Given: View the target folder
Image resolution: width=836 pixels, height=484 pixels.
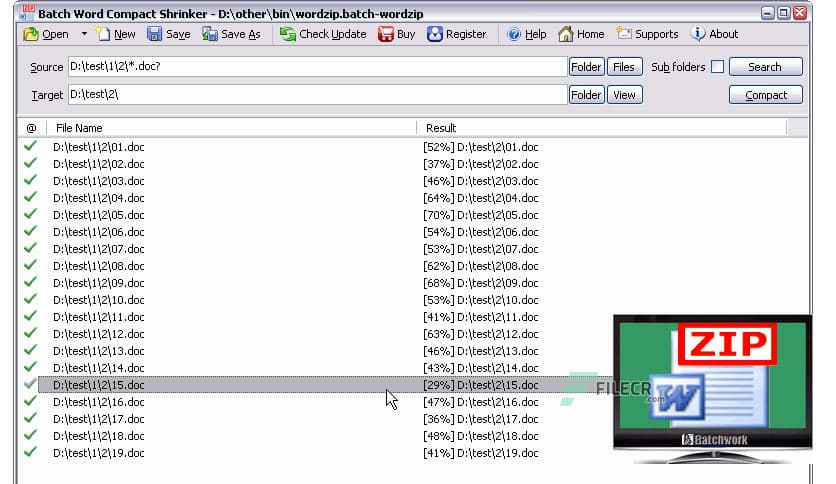Looking at the screenshot, I should 624,95.
